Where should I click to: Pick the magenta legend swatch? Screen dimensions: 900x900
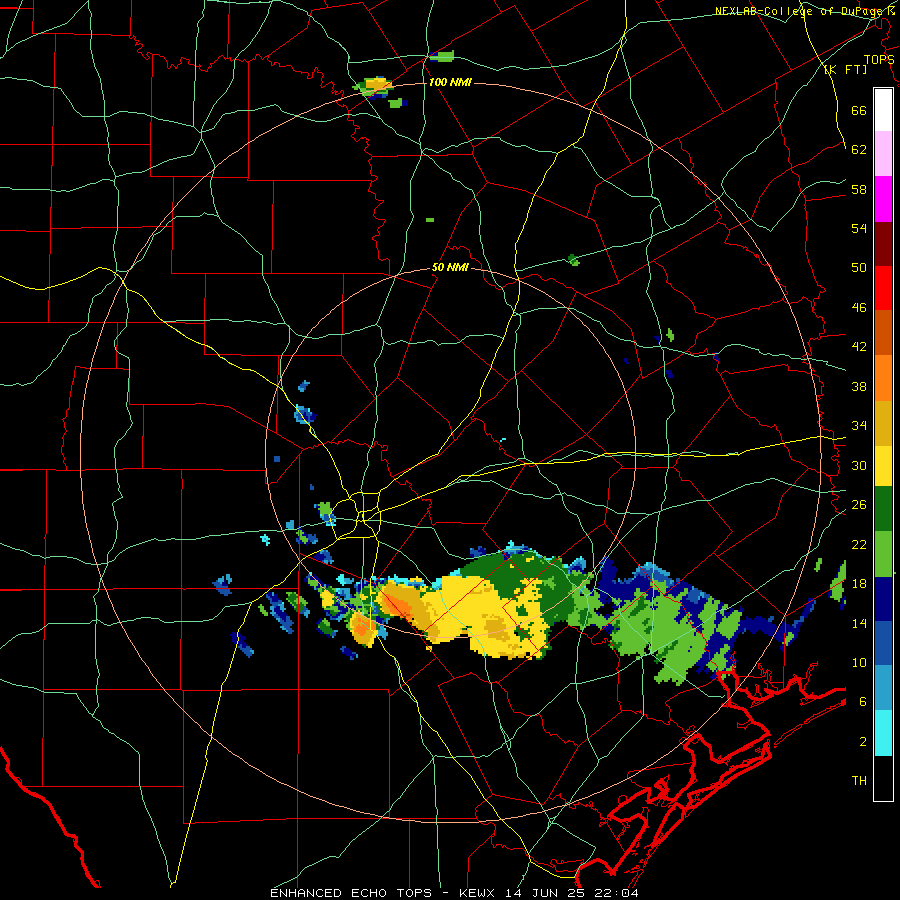(883, 199)
